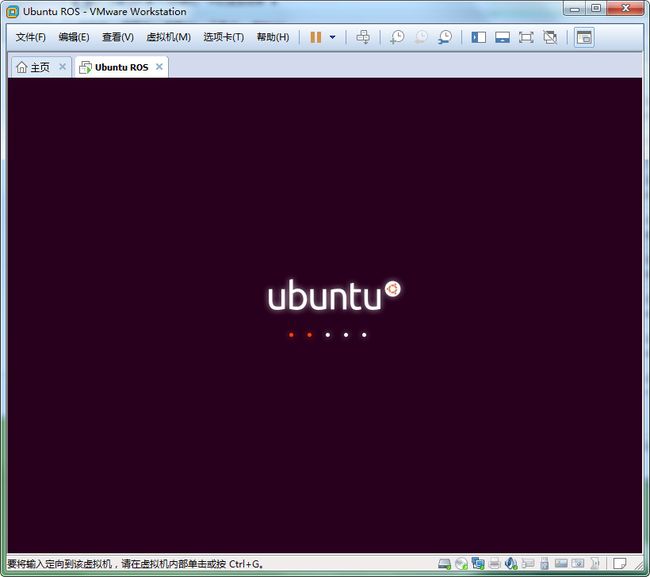Click the house icon on the 主页 tab

pos(22,67)
